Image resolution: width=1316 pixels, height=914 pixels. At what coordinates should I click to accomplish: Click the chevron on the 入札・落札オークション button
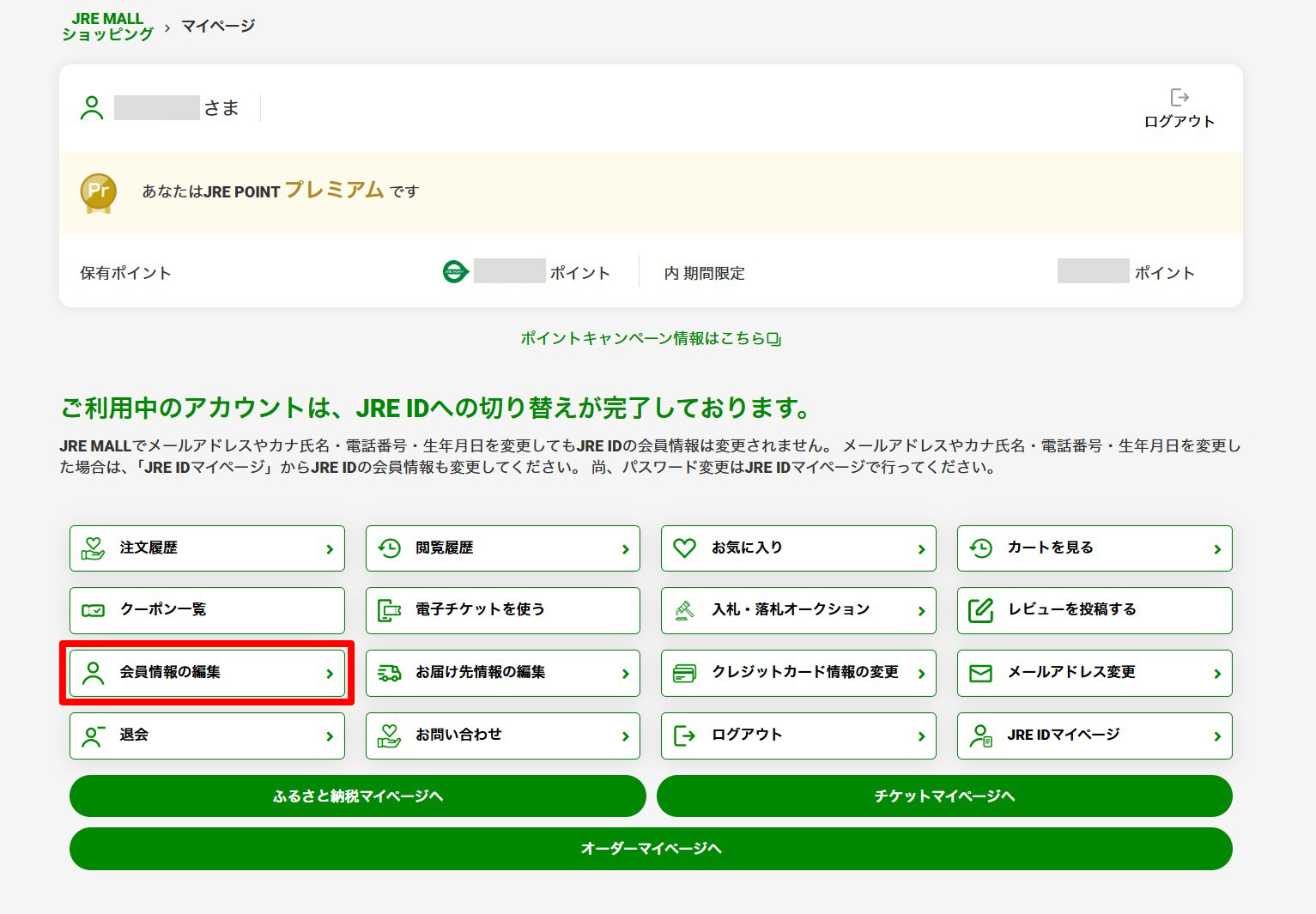click(921, 611)
